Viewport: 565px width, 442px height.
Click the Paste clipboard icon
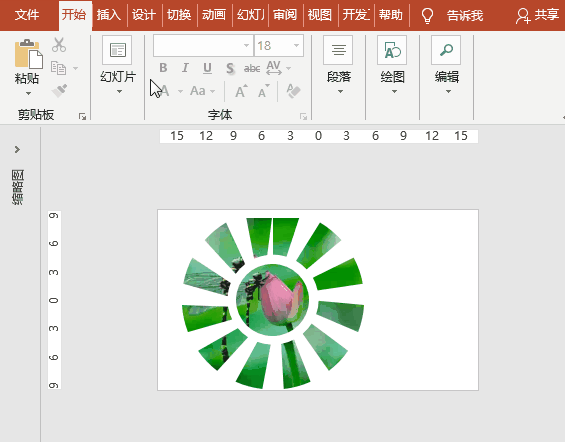tap(29, 54)
